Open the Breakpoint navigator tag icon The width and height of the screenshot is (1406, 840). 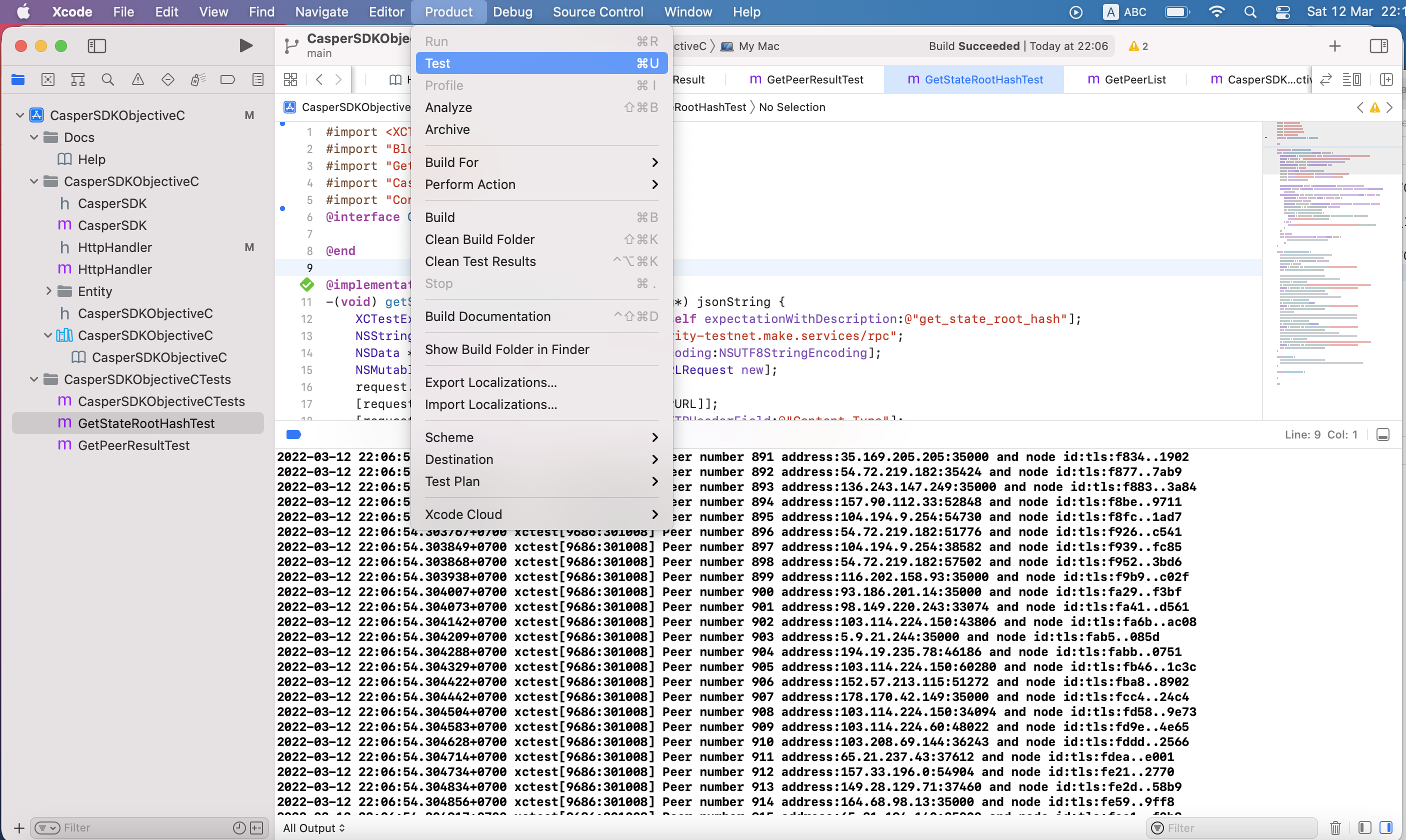click(227, 79)
